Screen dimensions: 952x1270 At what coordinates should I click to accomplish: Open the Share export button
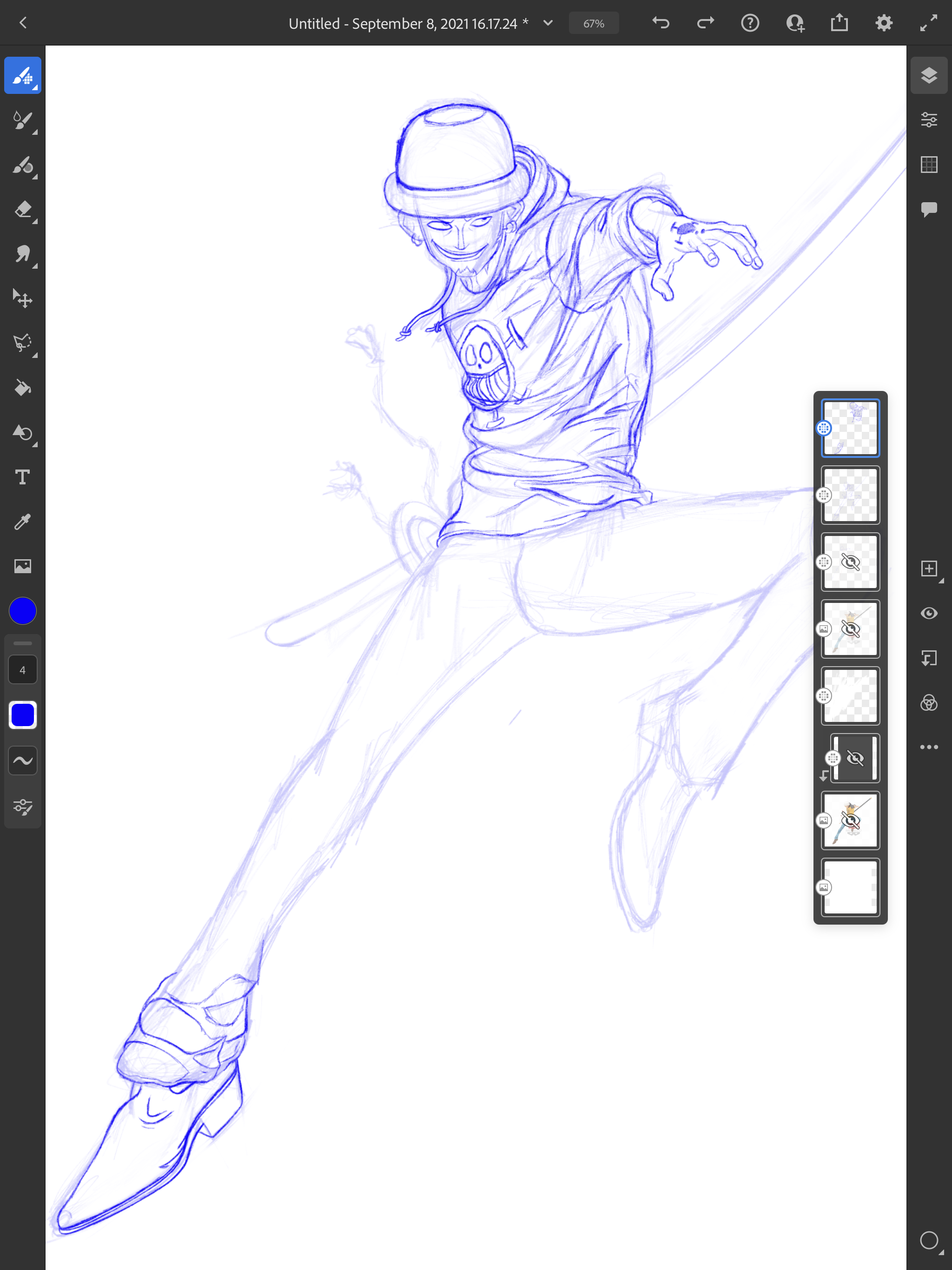pos(839,23)
